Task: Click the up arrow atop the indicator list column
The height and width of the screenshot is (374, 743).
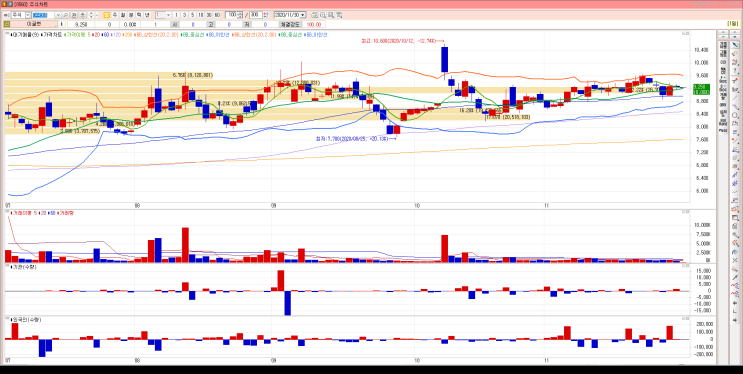Action: [723, 32]
